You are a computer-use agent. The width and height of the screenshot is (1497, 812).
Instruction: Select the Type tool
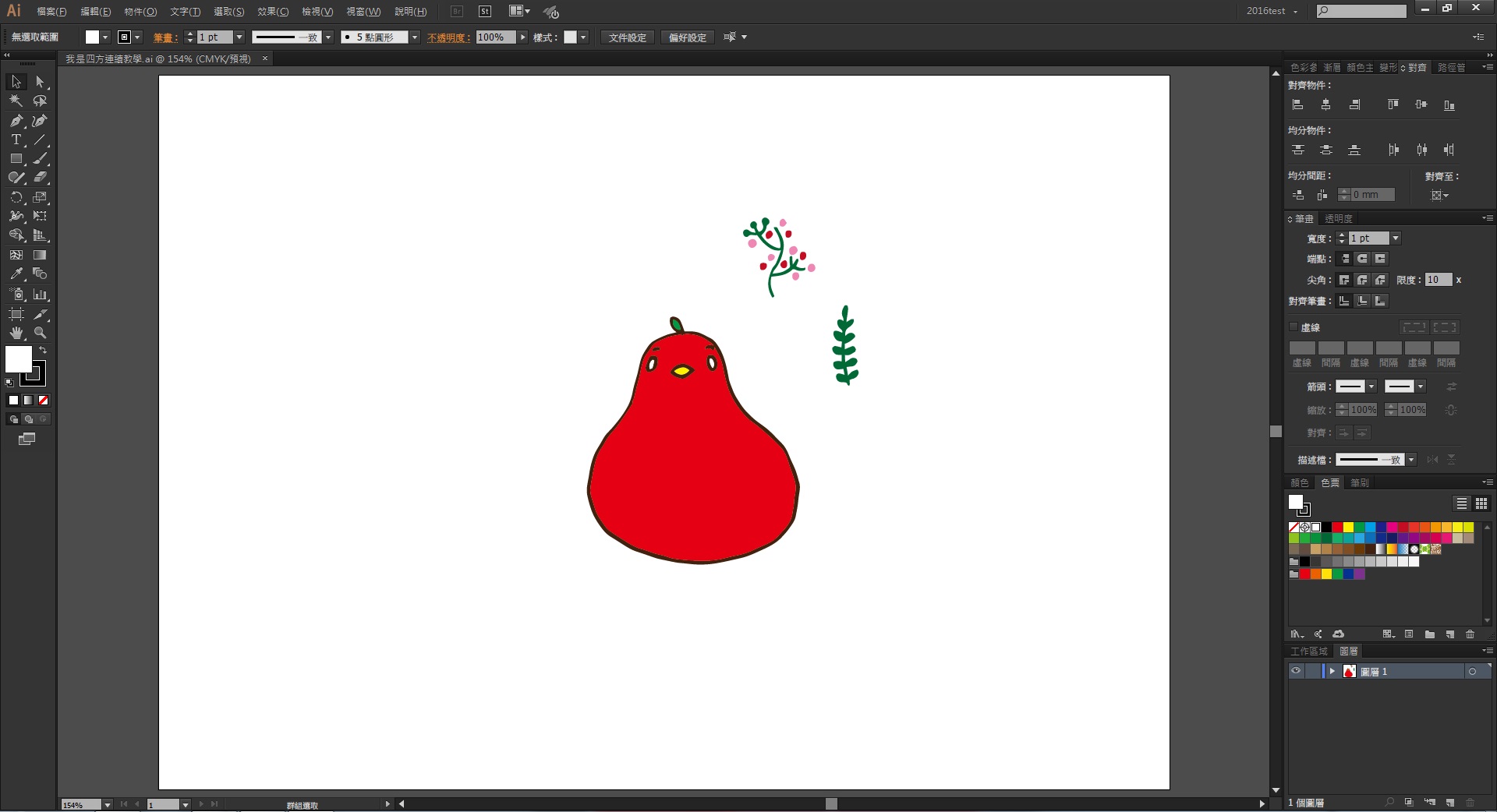16,140
